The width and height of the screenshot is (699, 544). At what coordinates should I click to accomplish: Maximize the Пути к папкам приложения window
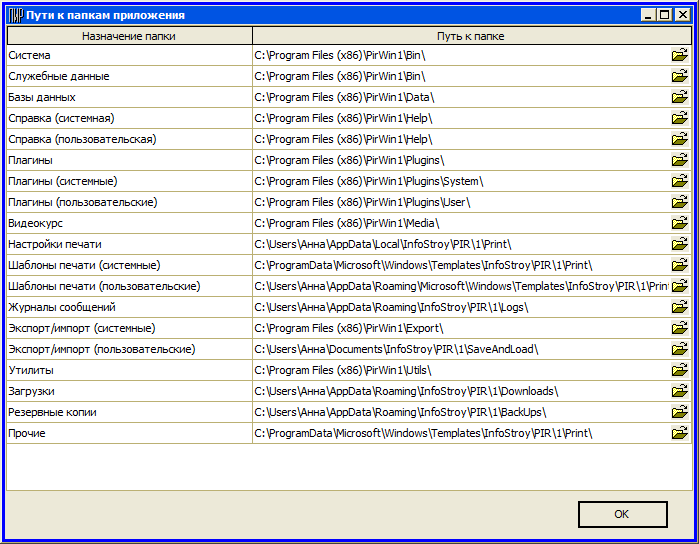pyautogui.click(x=664, y=15)
